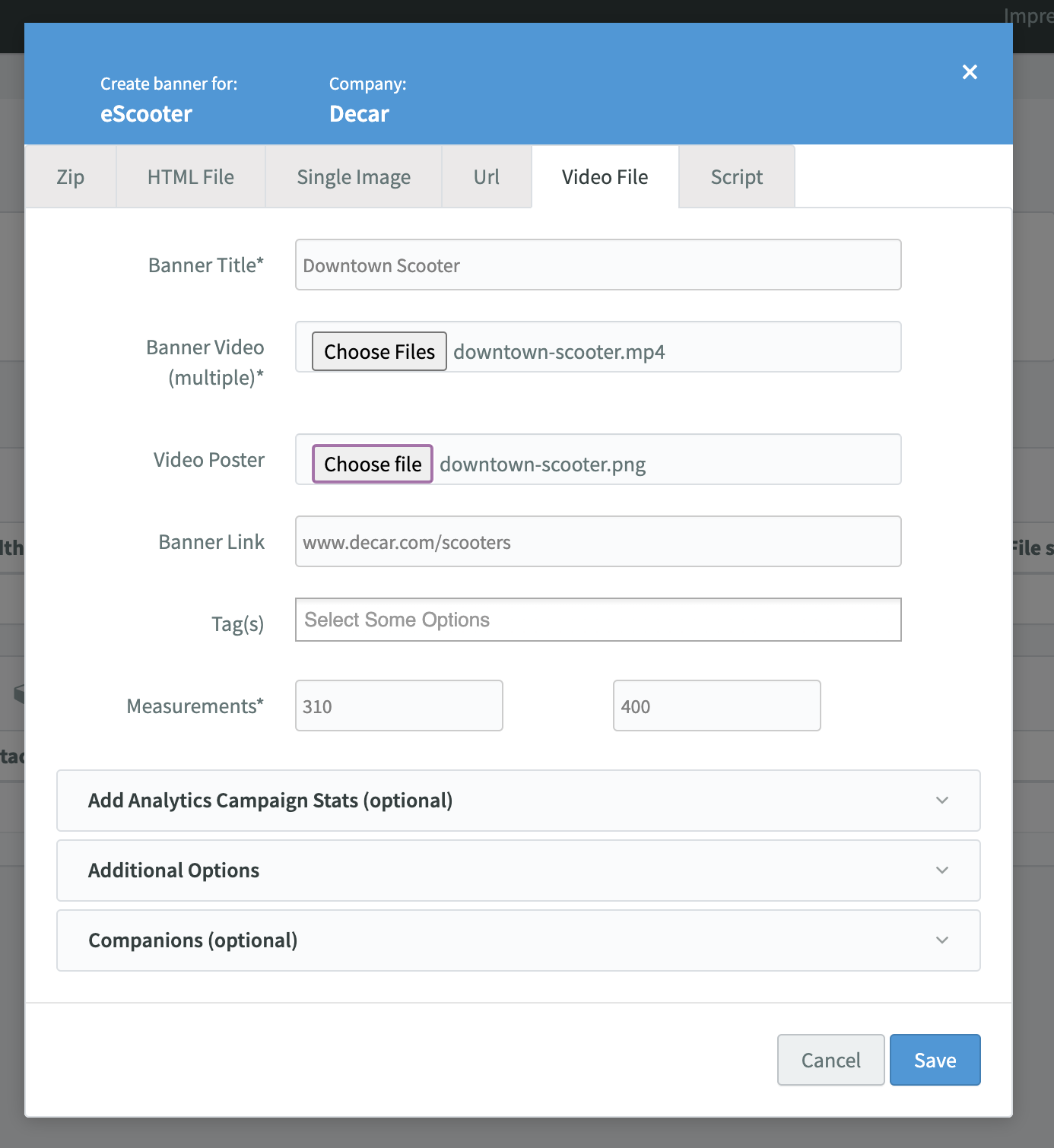Select the Single Image tab
The width and height of the screenshot is (1054, 1148).
[x=354, y=177]
